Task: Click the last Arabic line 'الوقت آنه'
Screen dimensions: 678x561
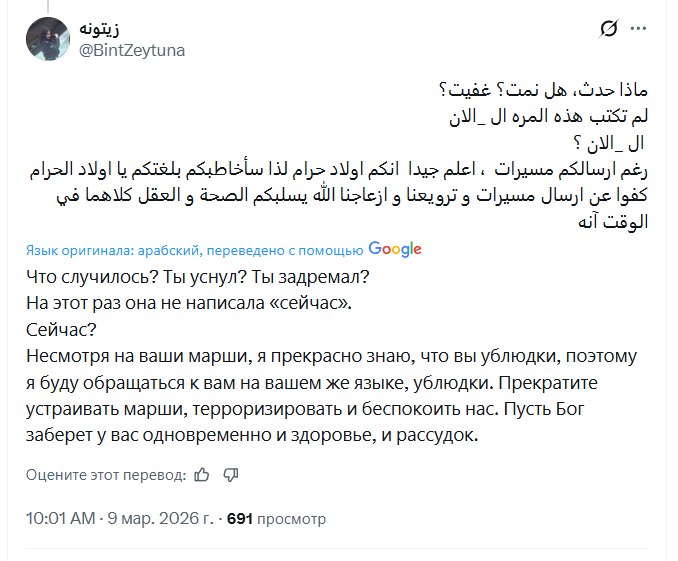Action: pyautogui.click(x=614, y=223)
